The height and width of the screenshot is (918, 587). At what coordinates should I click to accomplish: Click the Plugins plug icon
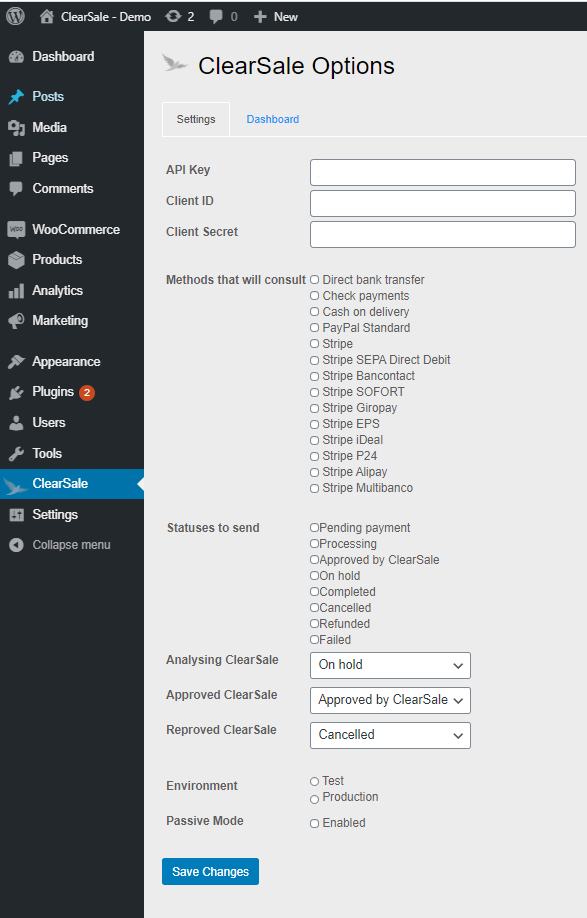pyautogui.click(x=16, y=392)
